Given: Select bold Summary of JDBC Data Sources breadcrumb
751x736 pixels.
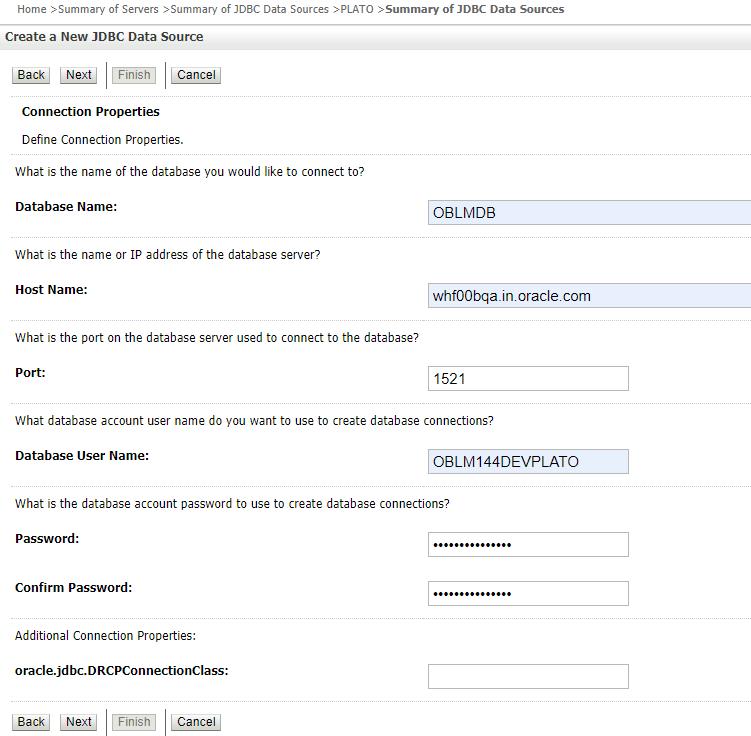Looking at the screenshot, I should pos(475,9).
